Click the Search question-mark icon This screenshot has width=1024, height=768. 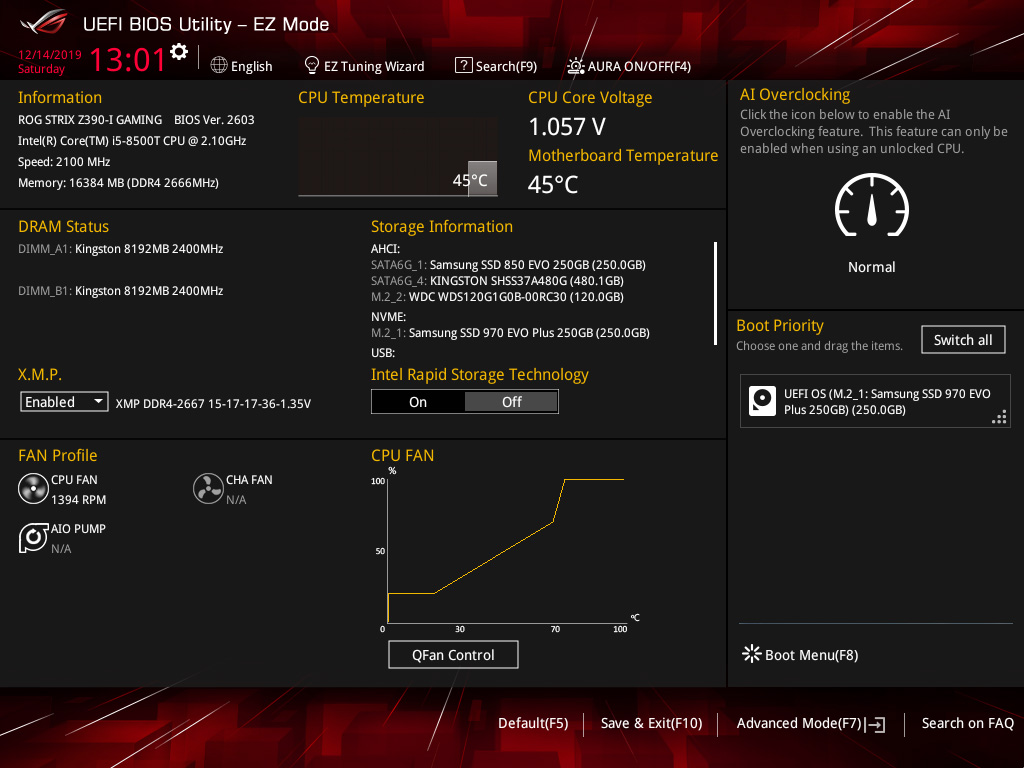(464, 65)
